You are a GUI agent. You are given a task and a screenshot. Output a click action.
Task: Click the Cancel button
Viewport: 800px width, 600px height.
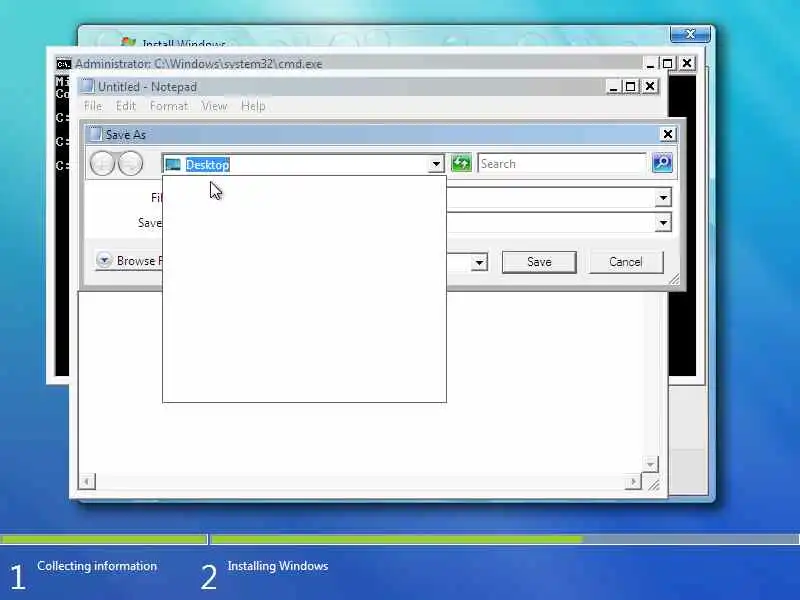pyautogui.click(x=626, y=262)
